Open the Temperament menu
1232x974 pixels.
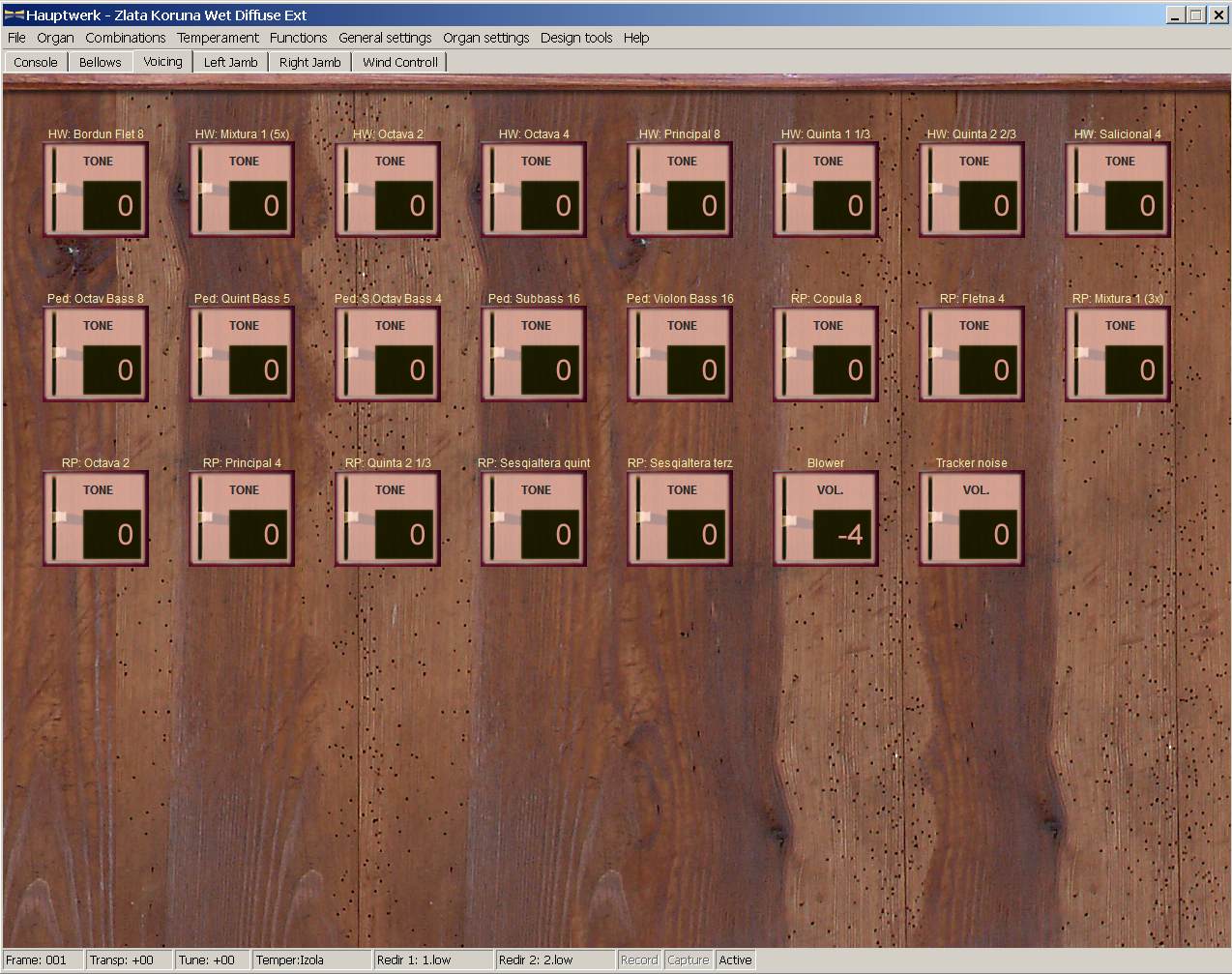[x=218, y=38]
